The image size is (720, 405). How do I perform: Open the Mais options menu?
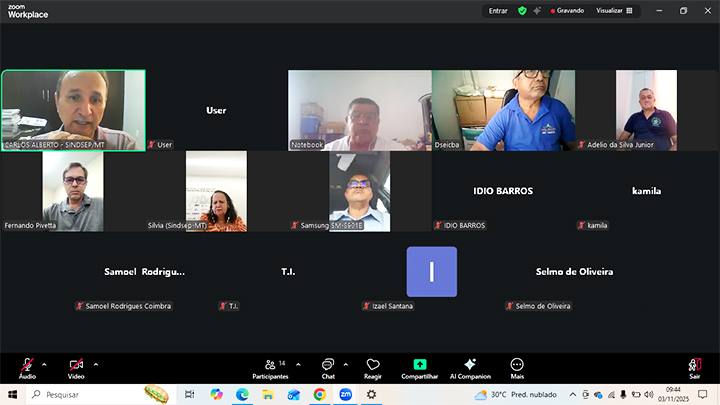tap(517, 367)
